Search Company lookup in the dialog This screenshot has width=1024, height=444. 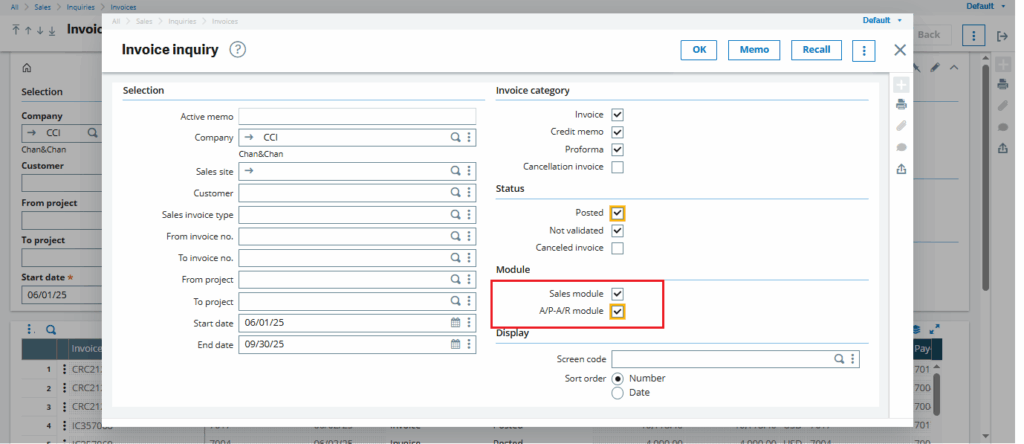point(455,138)
